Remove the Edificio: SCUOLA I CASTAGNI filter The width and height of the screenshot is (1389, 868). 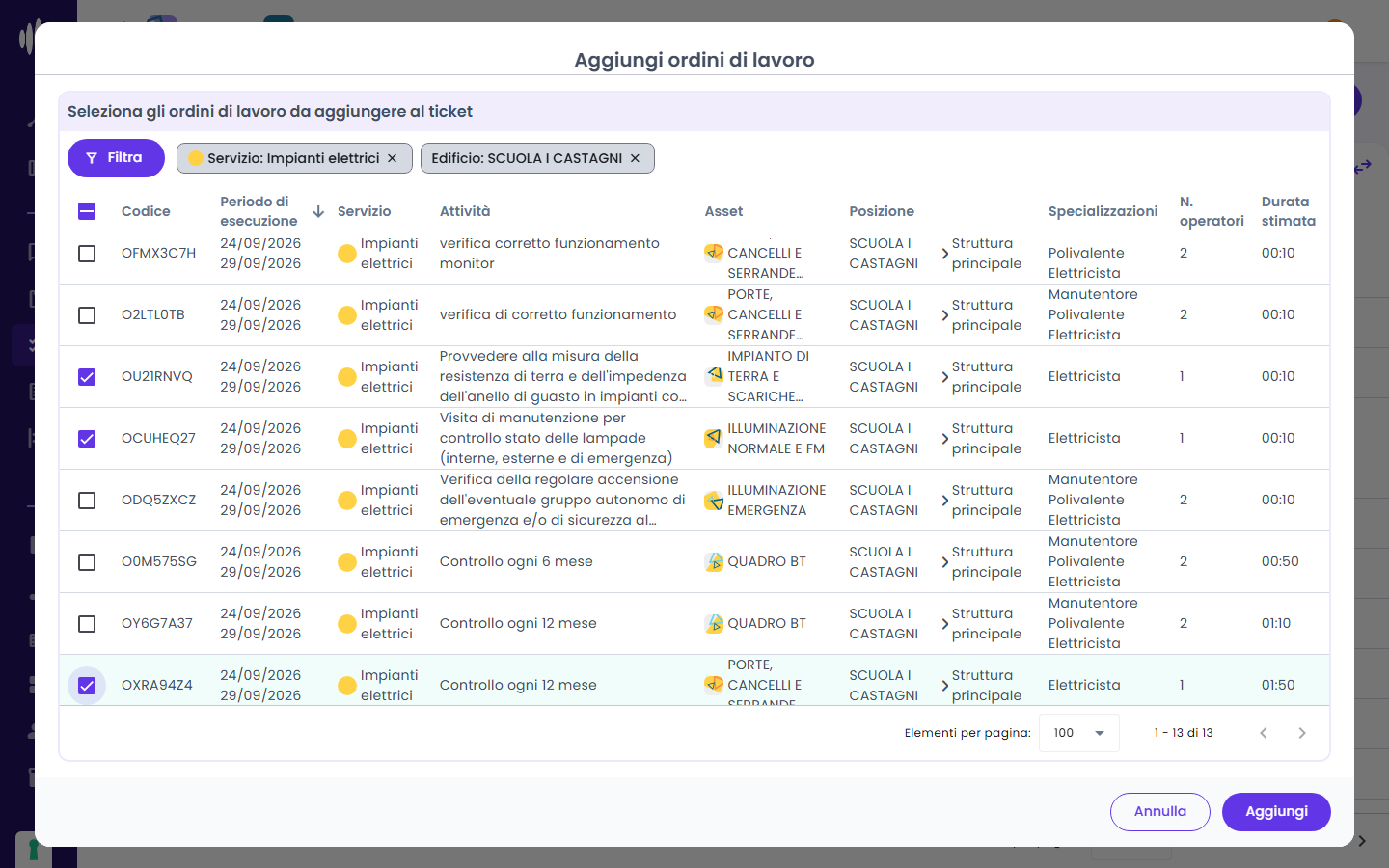(635, 158)
